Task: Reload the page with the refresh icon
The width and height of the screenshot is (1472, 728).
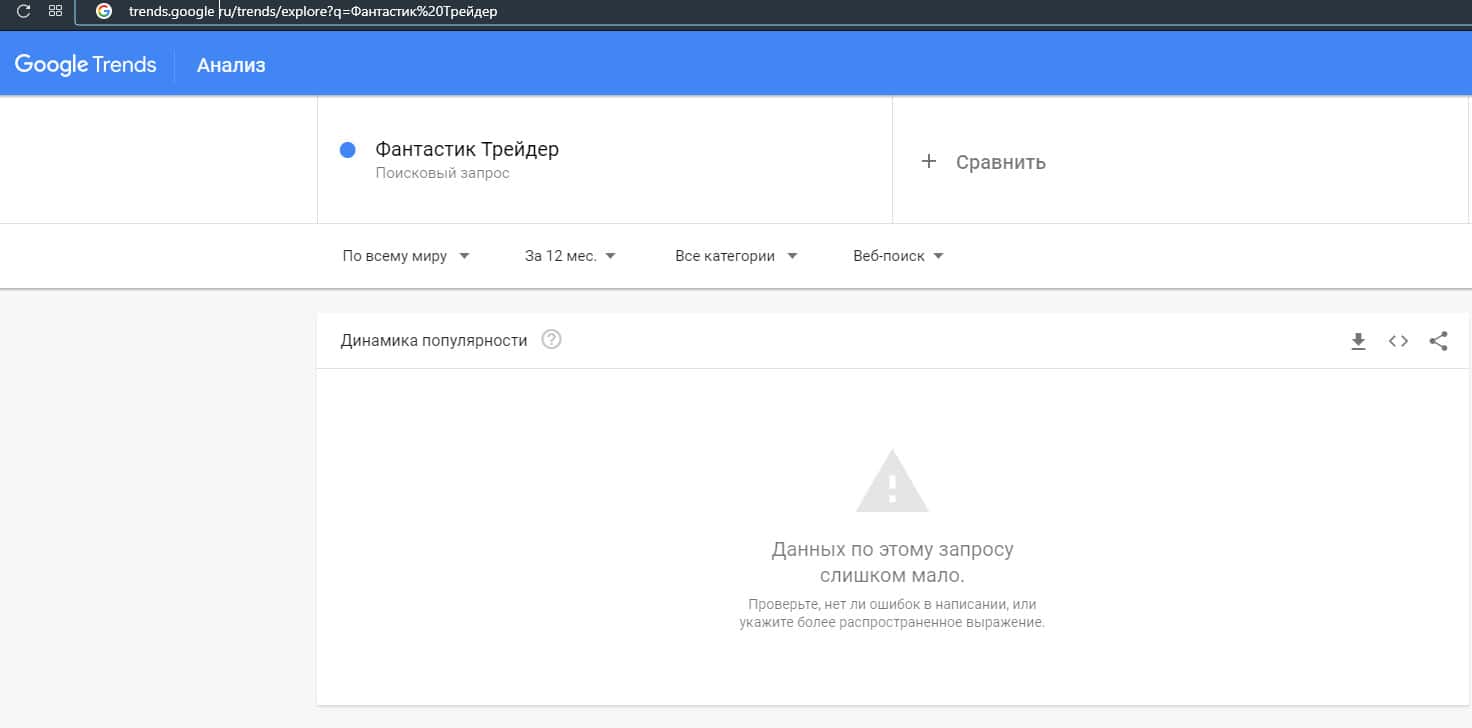Action: tap(23, 11)
